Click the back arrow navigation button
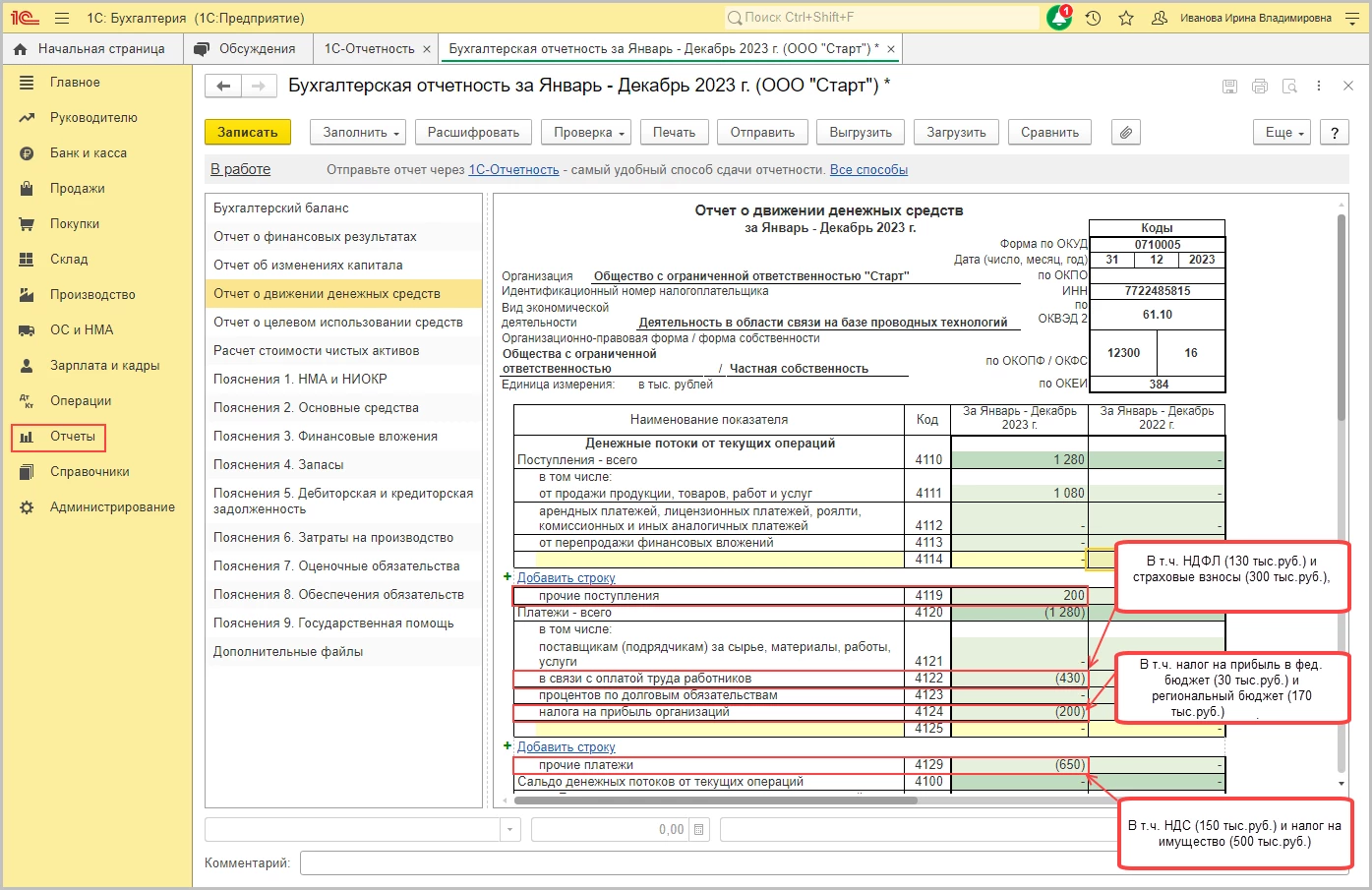This screenshot has width=1372, height=890. 223,87
